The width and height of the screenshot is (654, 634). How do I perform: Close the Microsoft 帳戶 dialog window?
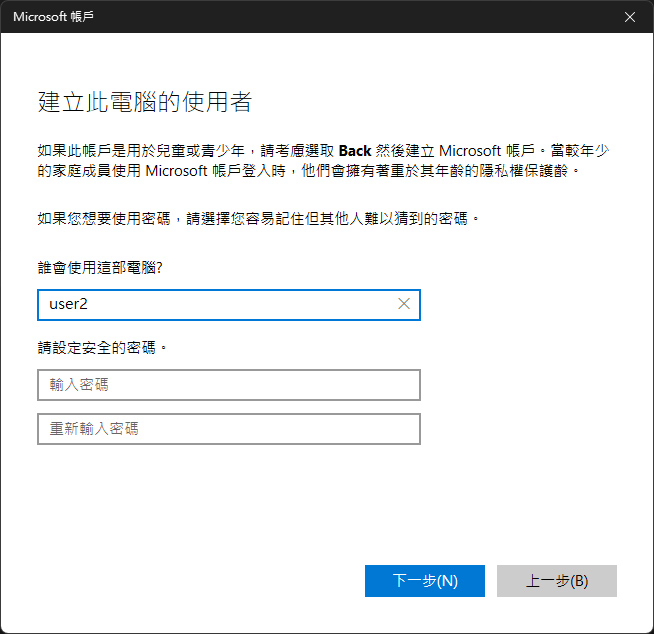click(630, 17)
